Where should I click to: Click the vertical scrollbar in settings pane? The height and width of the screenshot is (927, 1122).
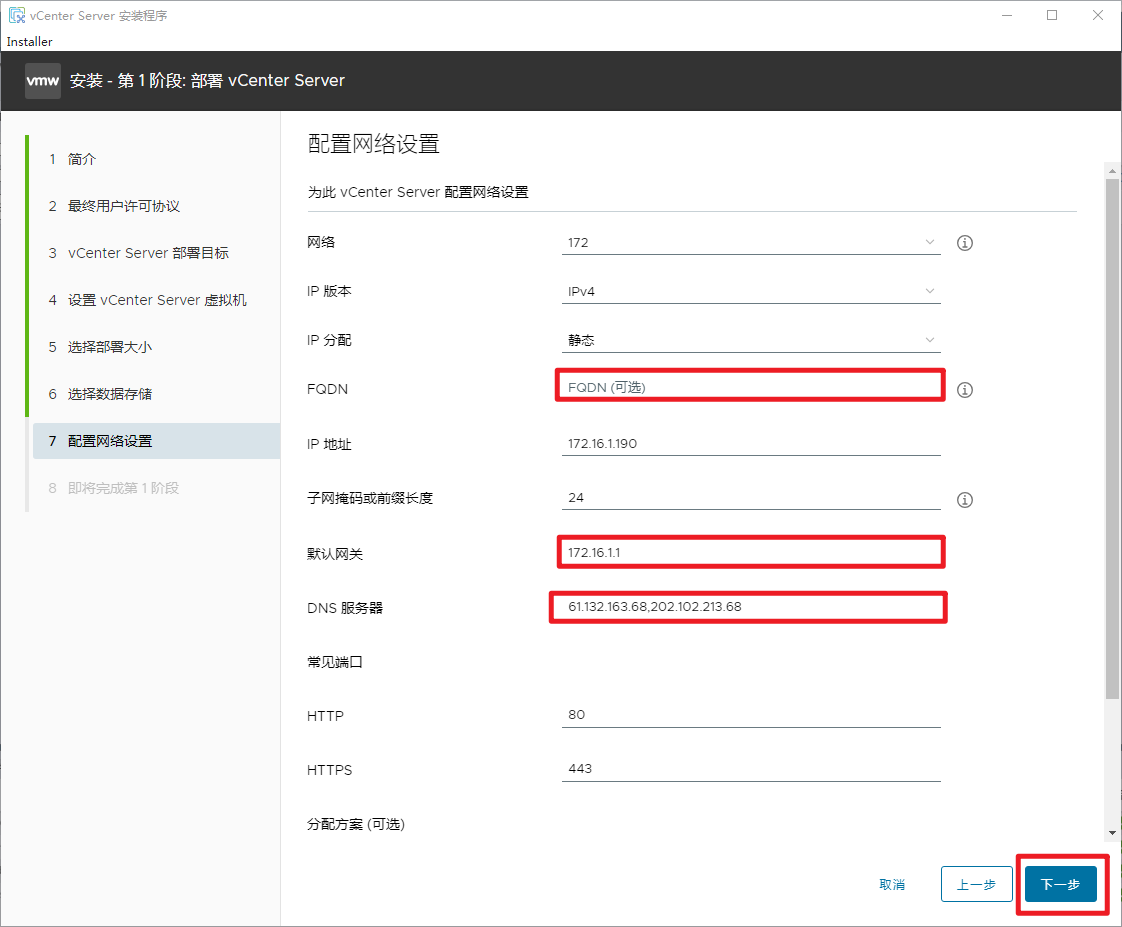click(1112, 438)
